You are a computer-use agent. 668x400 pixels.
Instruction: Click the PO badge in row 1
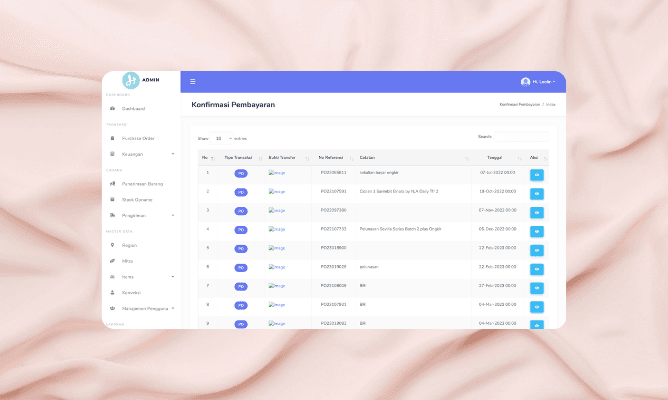click(x=241, y=173)
